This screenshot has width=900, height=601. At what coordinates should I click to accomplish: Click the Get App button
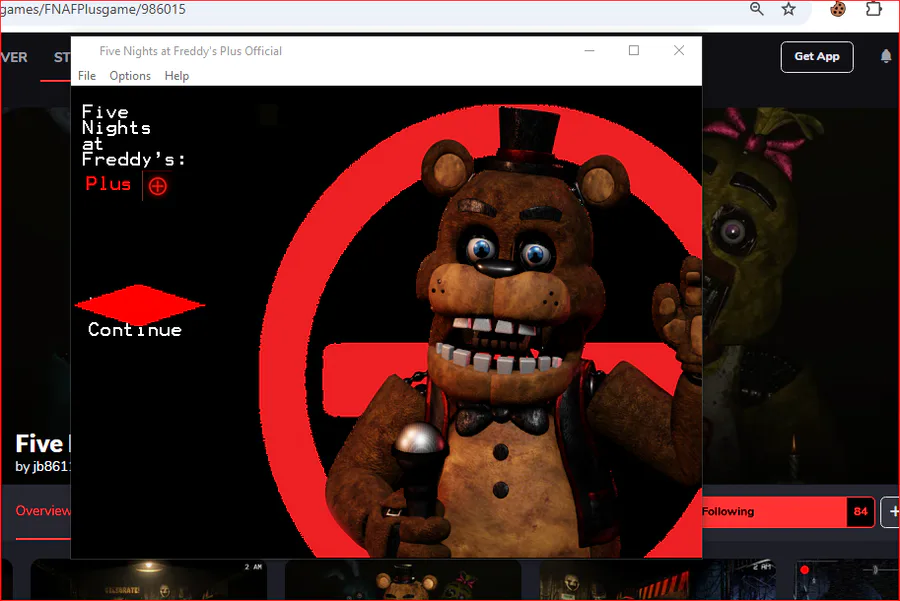pos(817,57)
